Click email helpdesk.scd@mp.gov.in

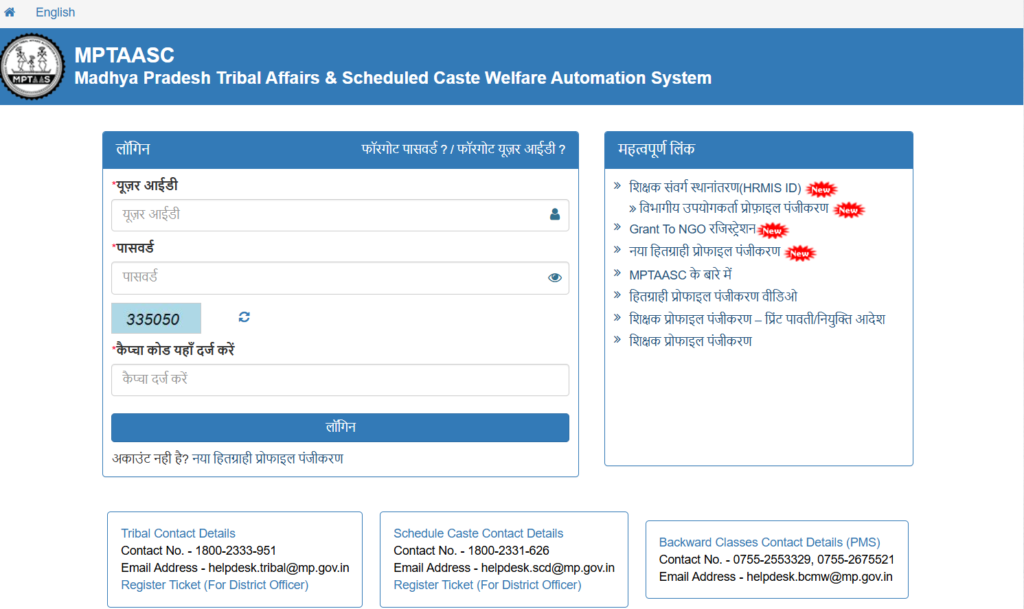(x=548, y=568)
